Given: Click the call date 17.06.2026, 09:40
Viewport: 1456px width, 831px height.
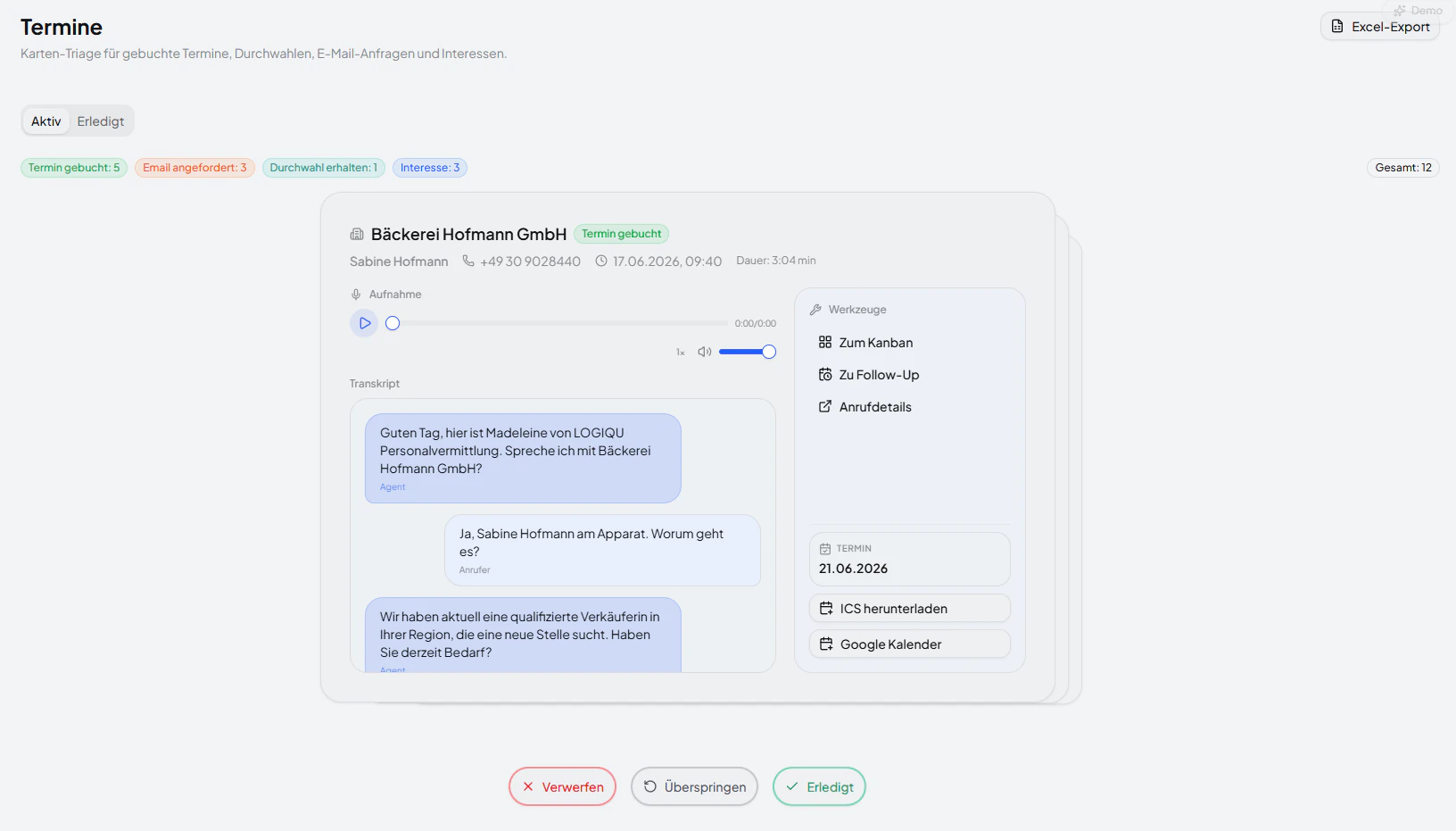Looking at the screenshot, I should (667, 262).
